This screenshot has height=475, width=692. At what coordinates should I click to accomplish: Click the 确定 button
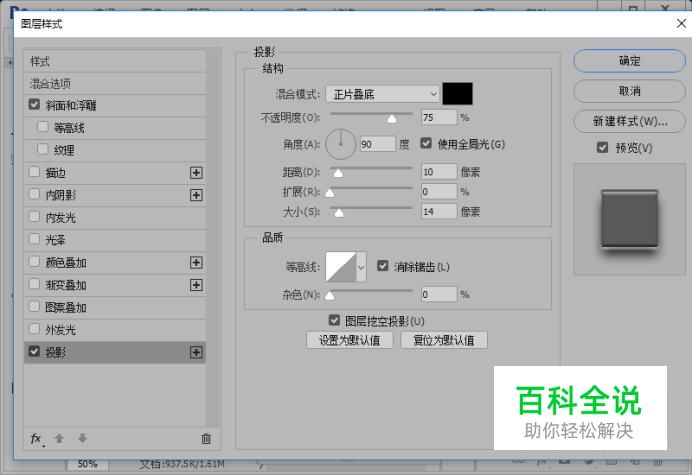tap(629, 61)
